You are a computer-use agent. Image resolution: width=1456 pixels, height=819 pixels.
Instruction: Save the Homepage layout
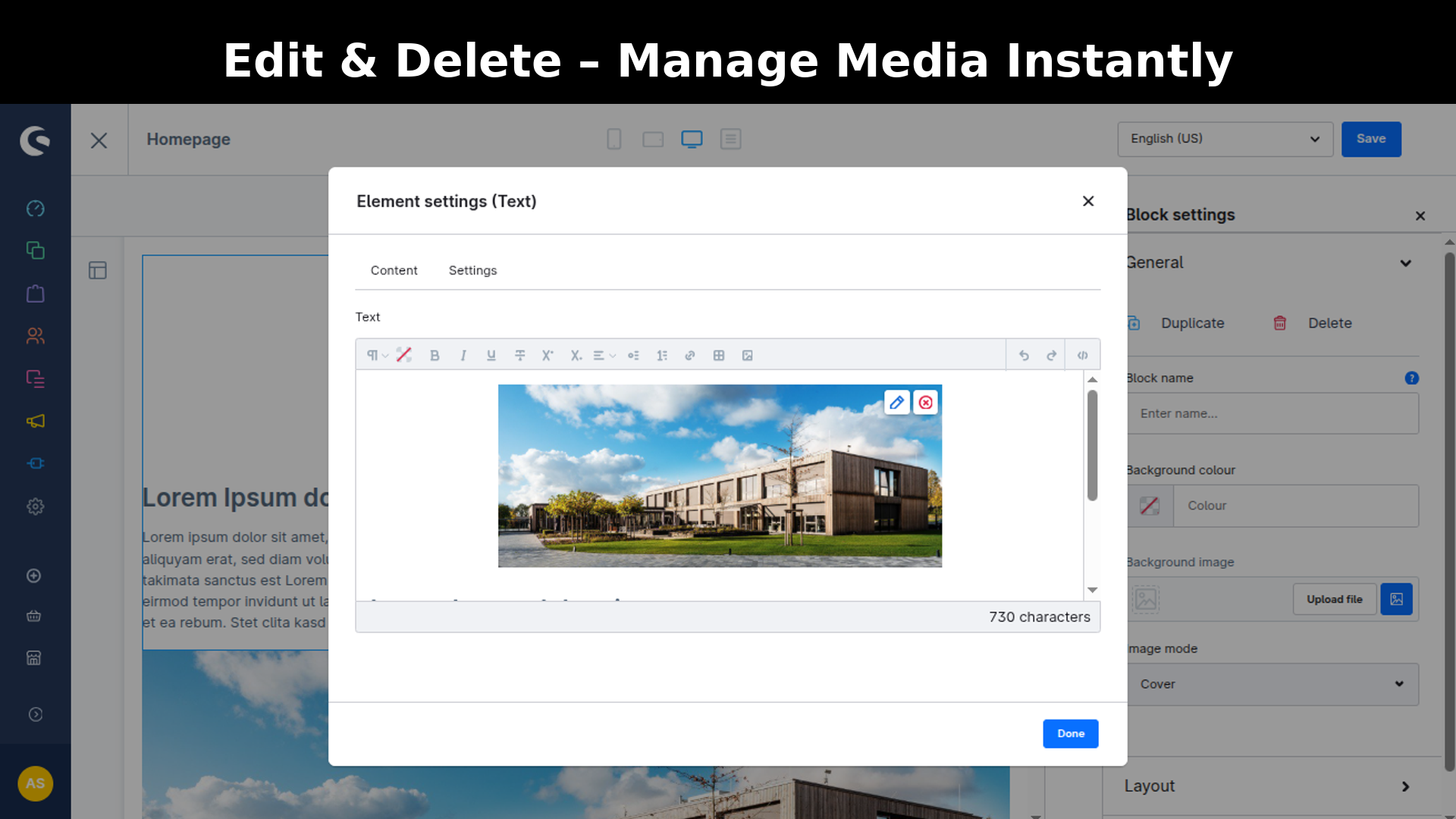point(1370,139)
